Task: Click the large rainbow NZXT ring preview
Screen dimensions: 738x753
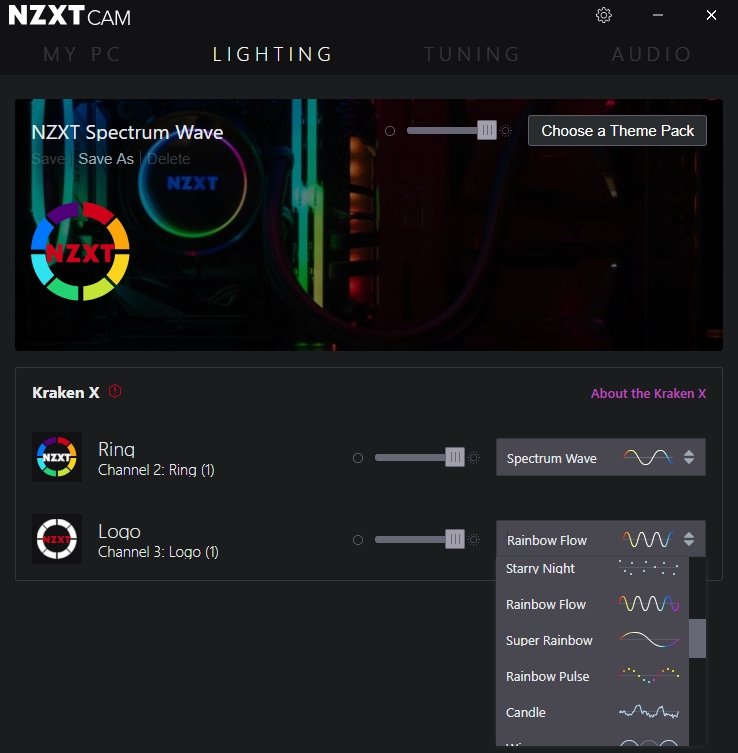Action: (80, 251)
